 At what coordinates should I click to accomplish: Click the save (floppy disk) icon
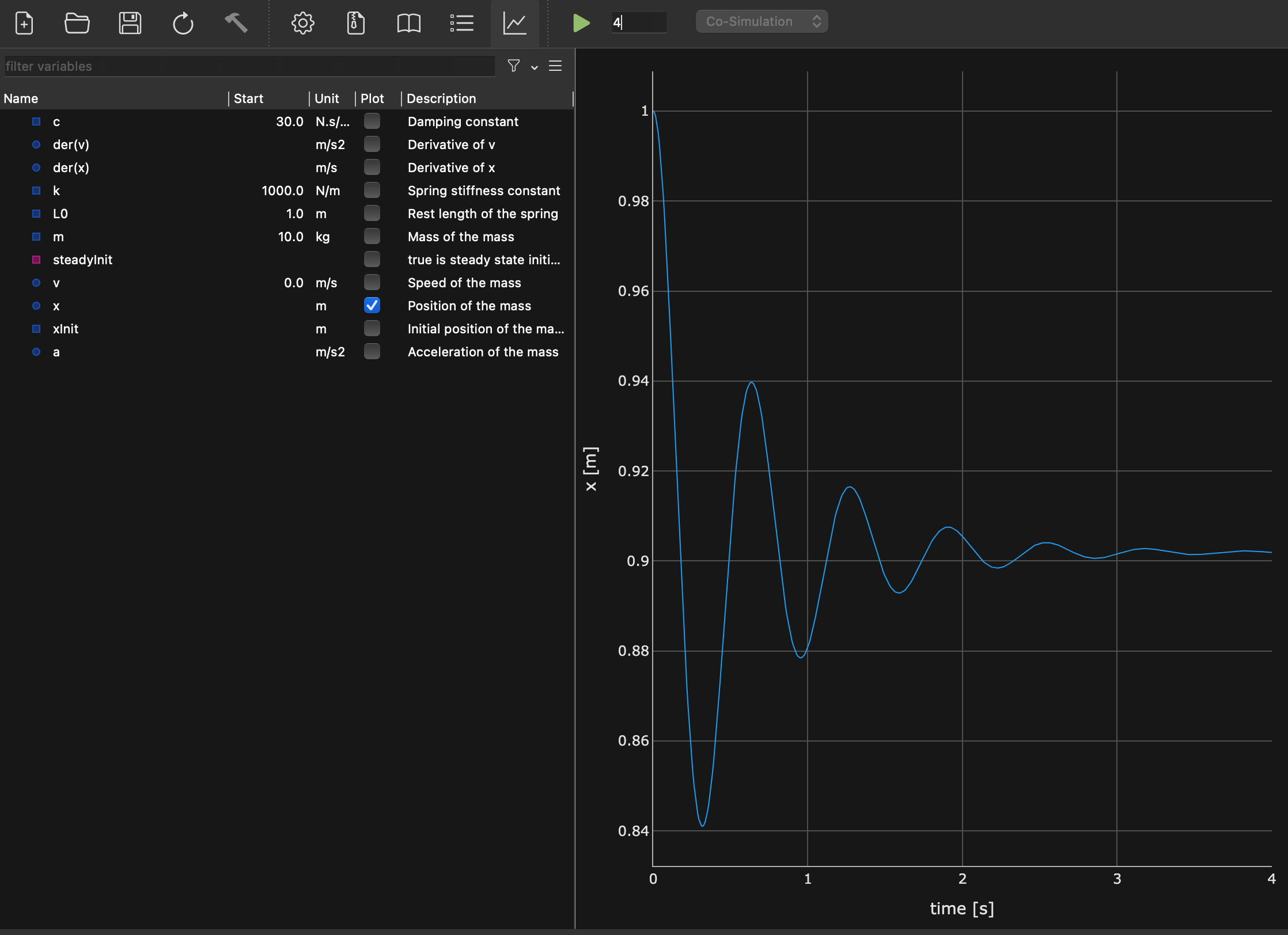tap(130, 23)
